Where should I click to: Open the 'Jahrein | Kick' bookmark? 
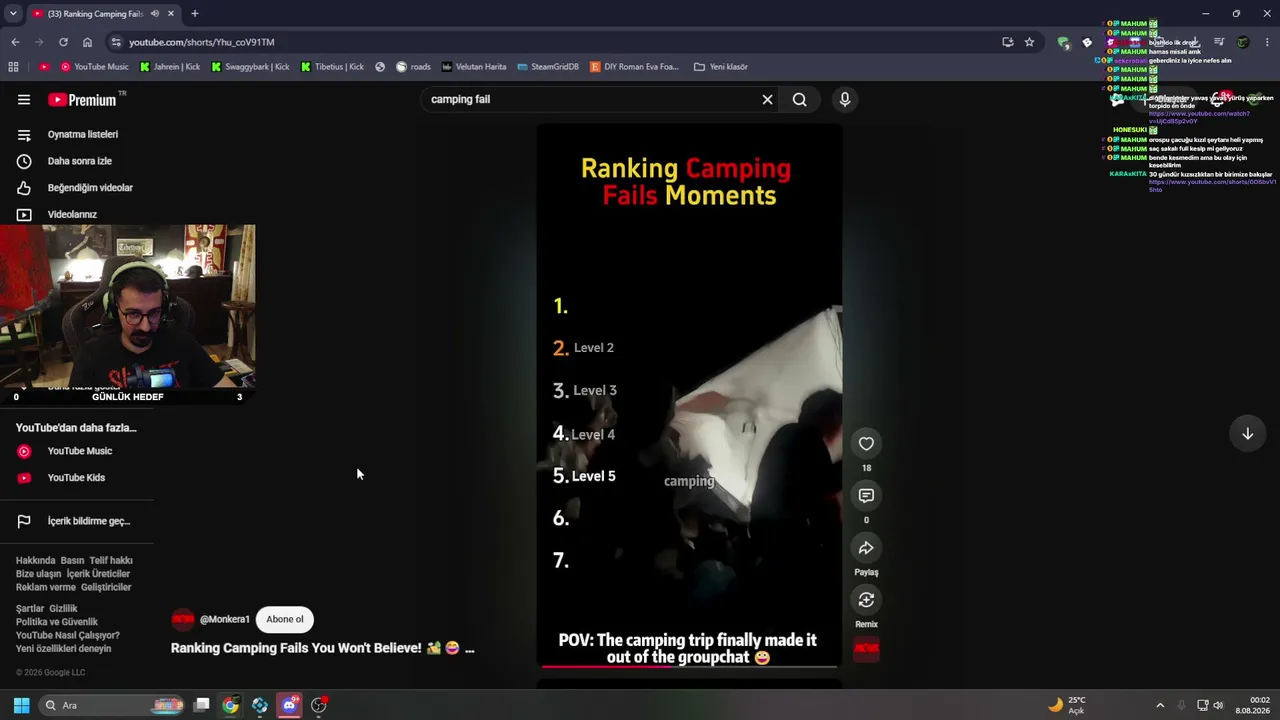(x=171, y=67)
